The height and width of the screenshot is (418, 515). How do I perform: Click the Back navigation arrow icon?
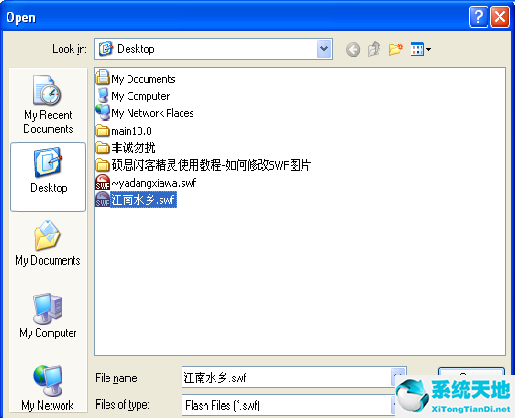[353, 50]
